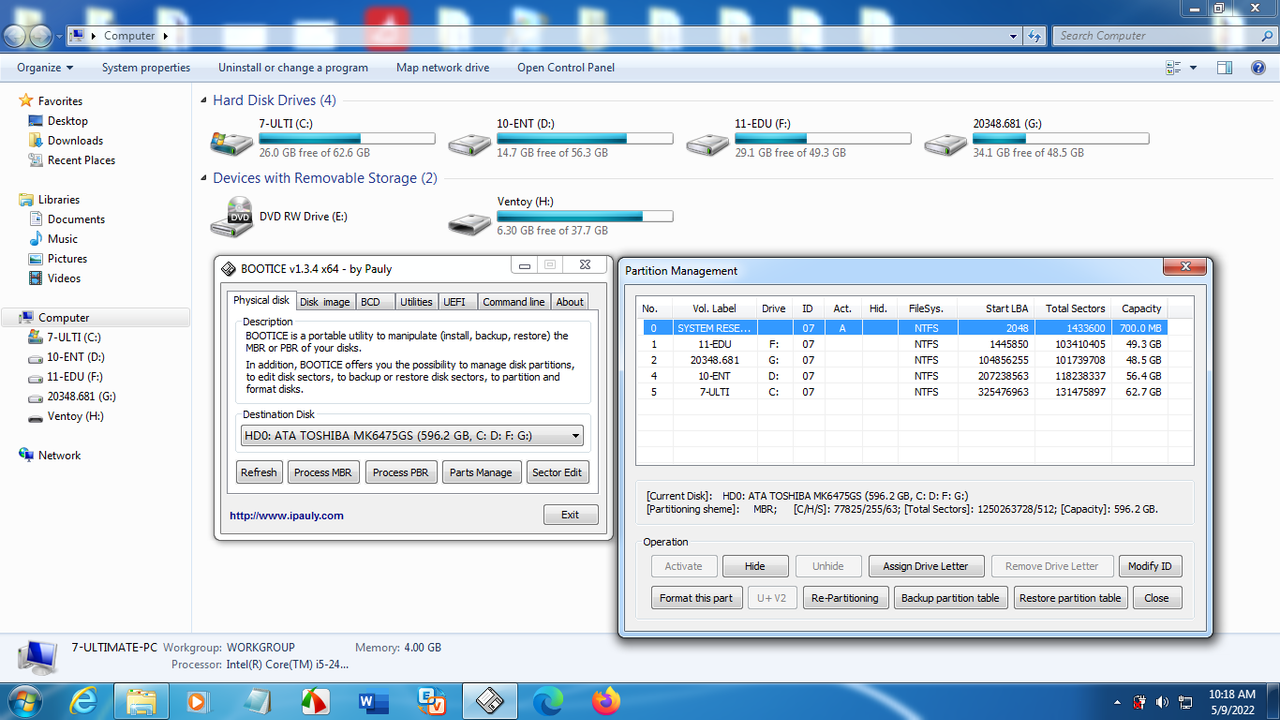Toggle the preview pane icon
Image resolution: width=1280 pixels, height=720 pixels.
[x=1225, y=68]
